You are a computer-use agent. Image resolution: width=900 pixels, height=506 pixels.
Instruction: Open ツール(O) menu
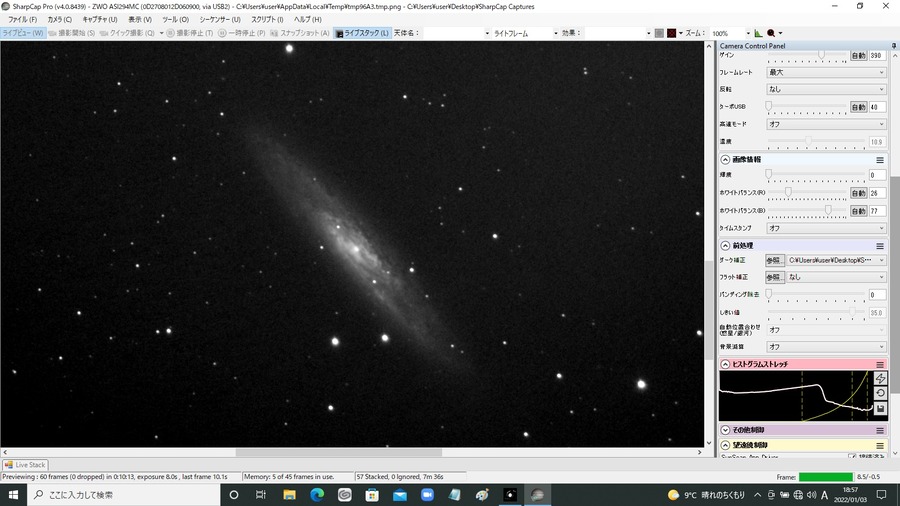tap(176, 19)
